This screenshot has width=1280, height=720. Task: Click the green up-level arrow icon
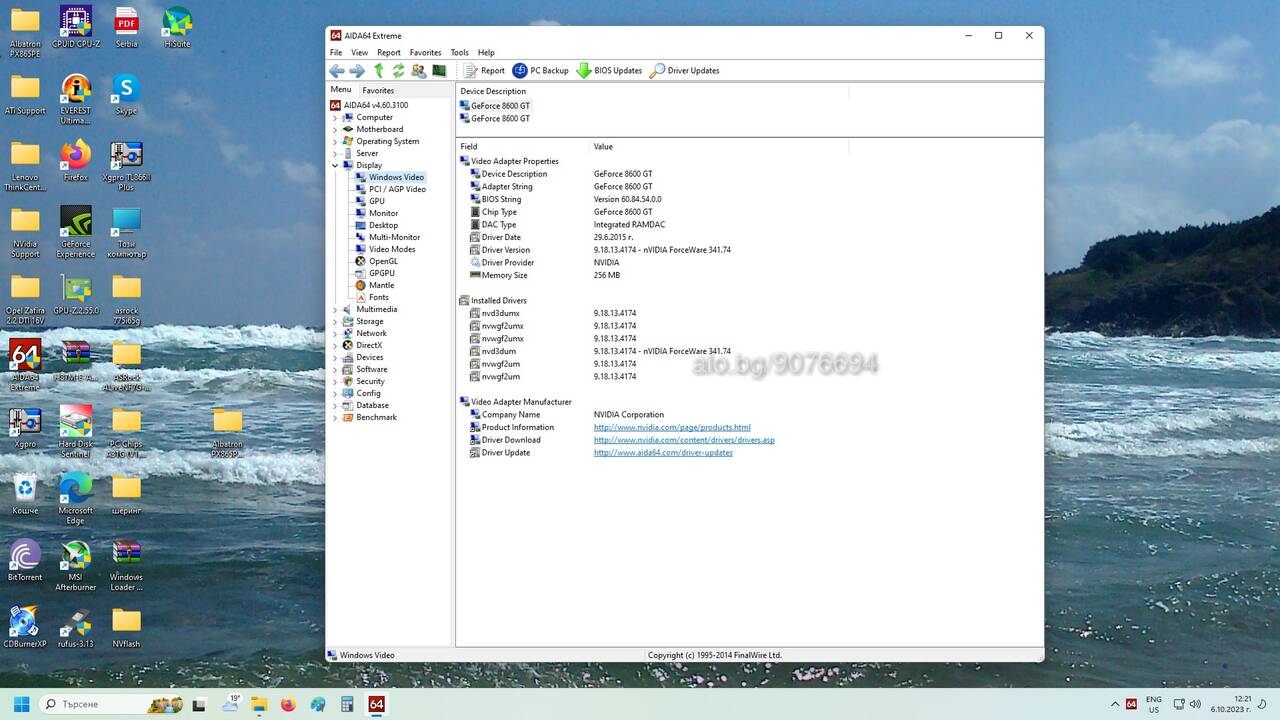379,70
